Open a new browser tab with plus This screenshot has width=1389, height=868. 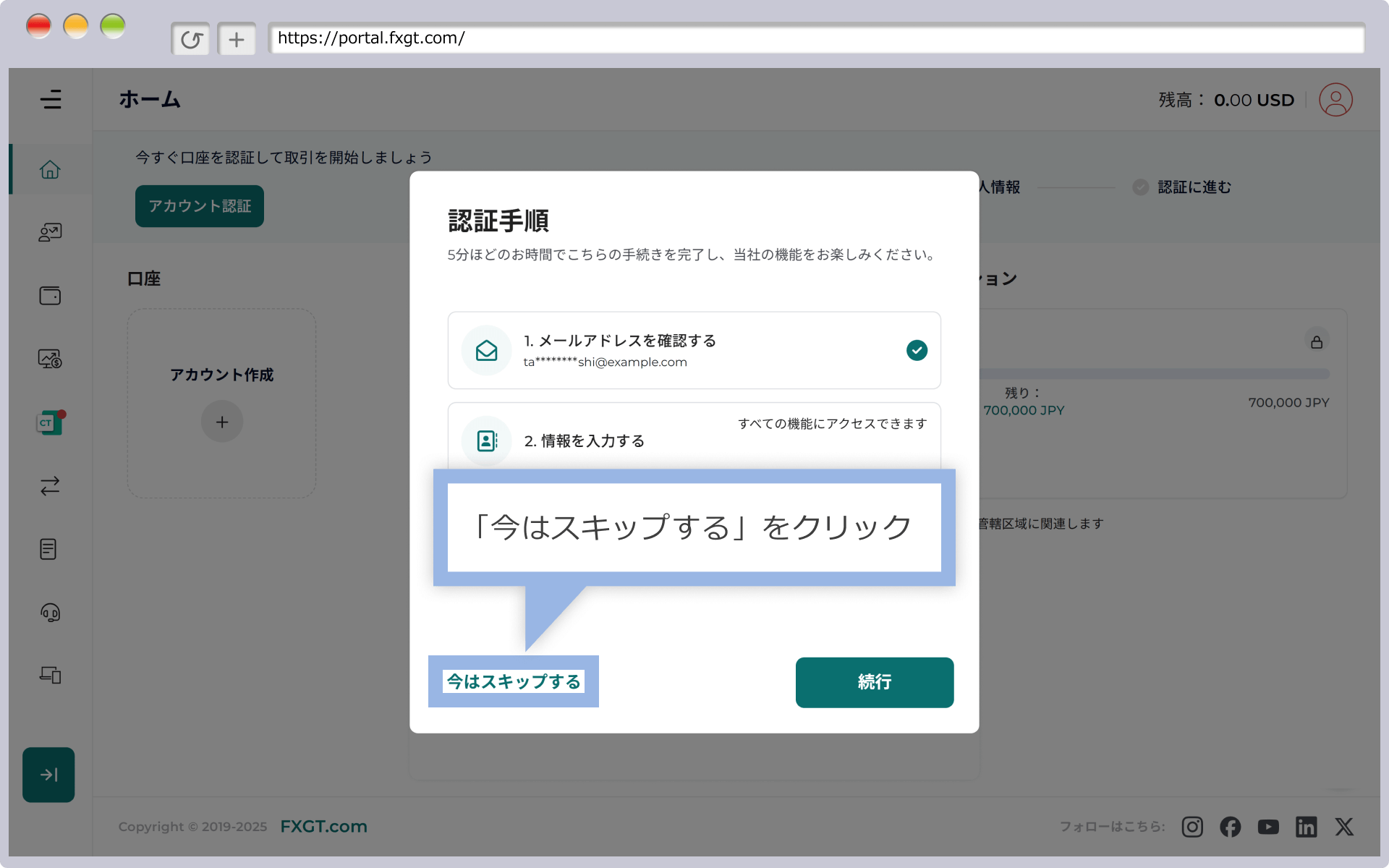237,39
